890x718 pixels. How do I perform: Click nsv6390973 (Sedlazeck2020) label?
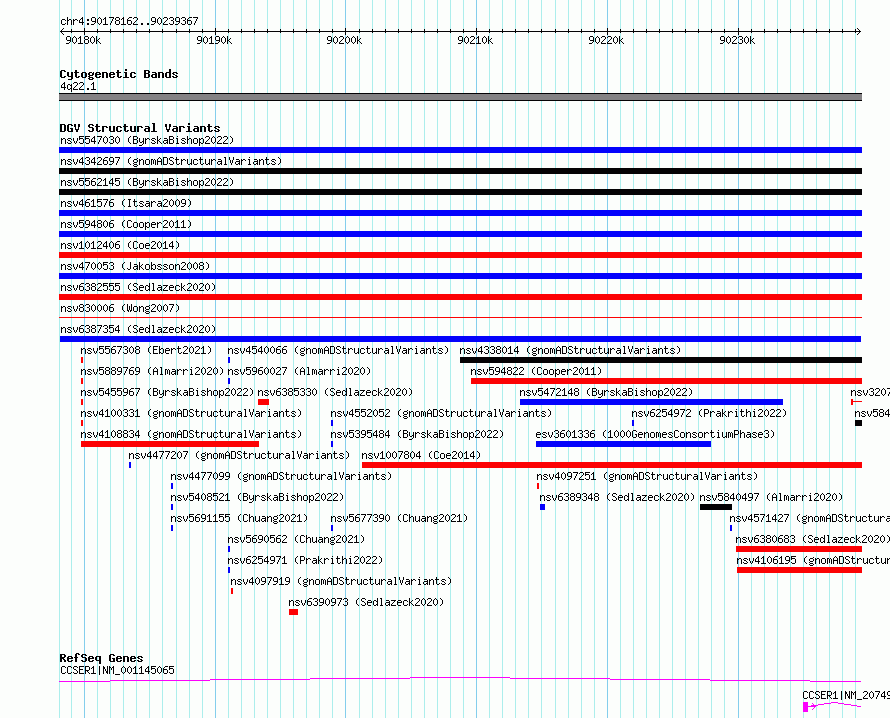click(366, 602)
